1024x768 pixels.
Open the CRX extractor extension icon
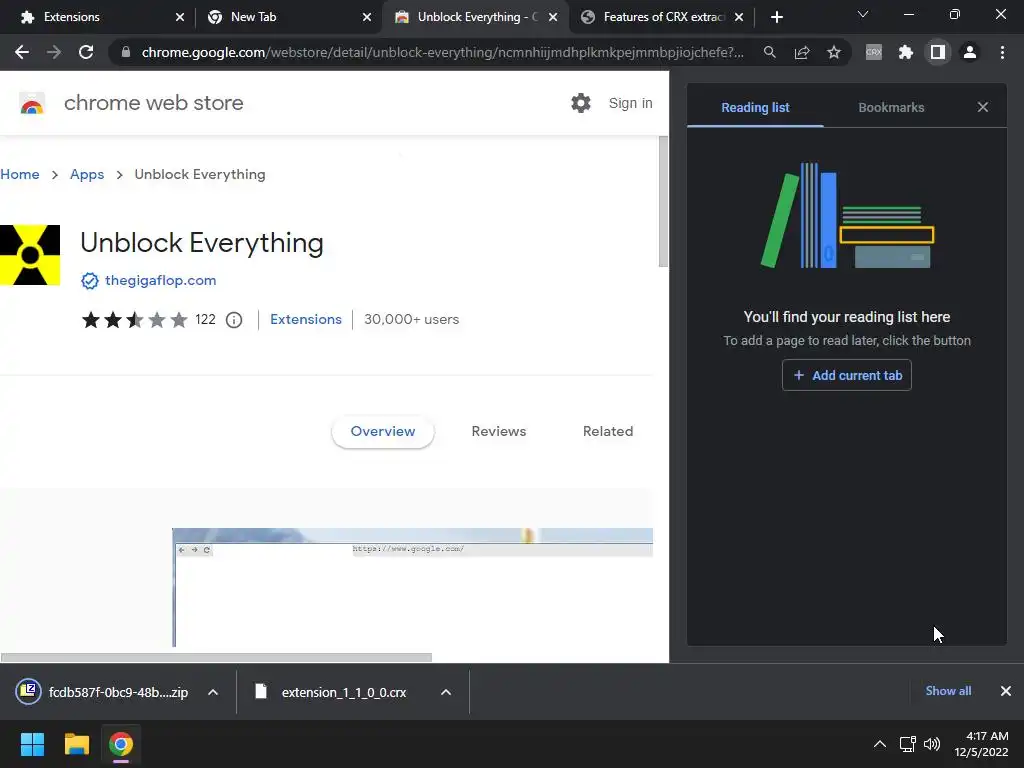[874, 52]
